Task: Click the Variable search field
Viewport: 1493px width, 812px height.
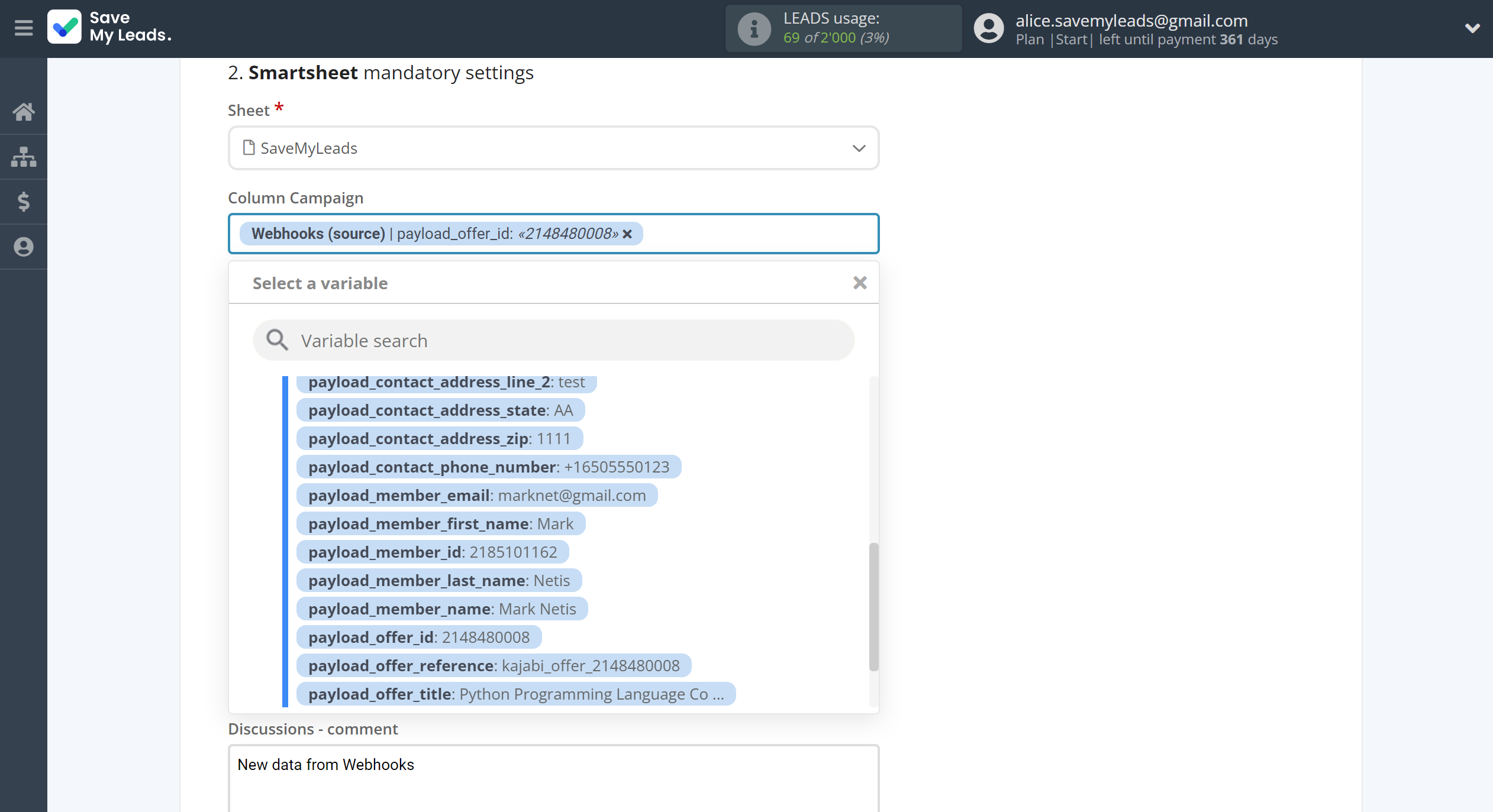Action: [x=553, y=341]
